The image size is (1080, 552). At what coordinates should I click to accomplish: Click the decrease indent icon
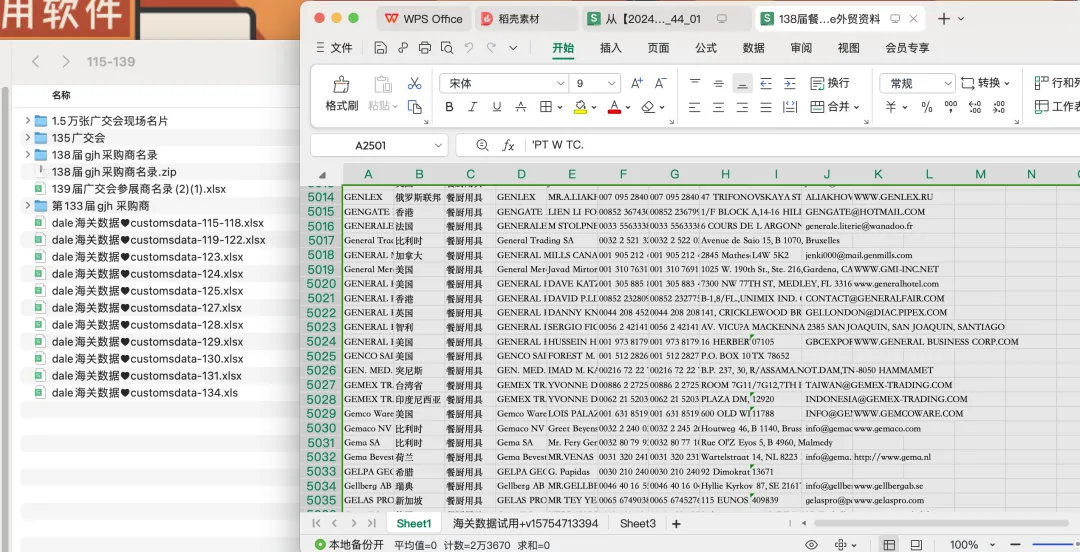point(766,83)
